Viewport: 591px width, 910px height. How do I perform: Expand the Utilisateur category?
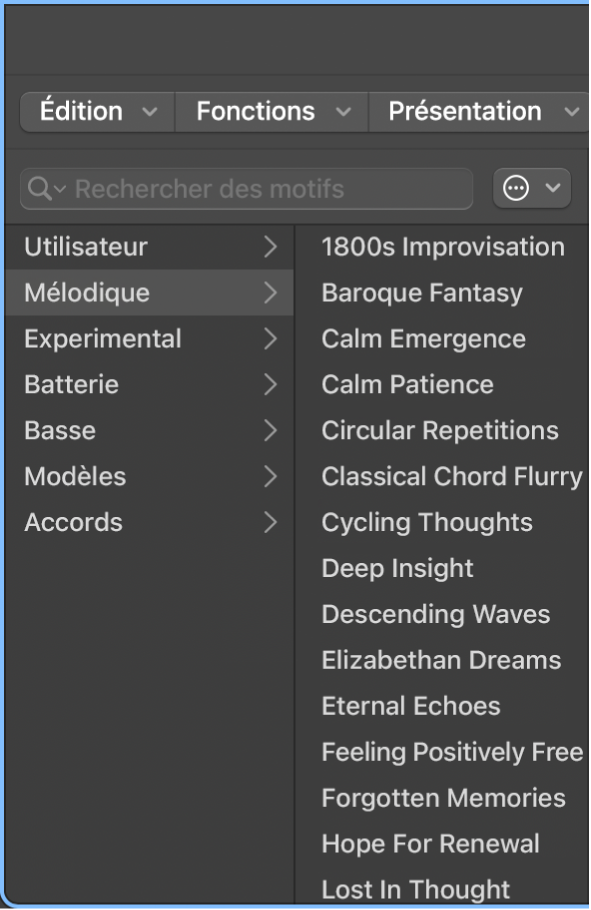coord(268,247)
